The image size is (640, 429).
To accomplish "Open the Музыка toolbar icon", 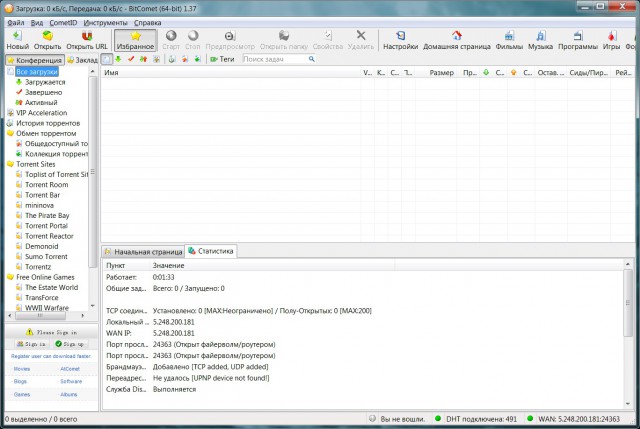I will pos(540,36).
